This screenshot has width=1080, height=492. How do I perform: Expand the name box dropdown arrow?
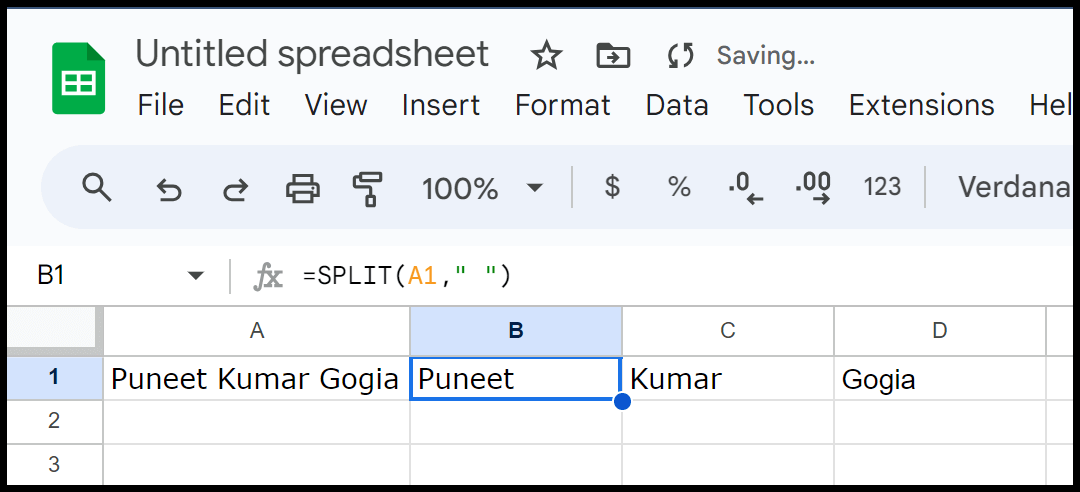196,276
